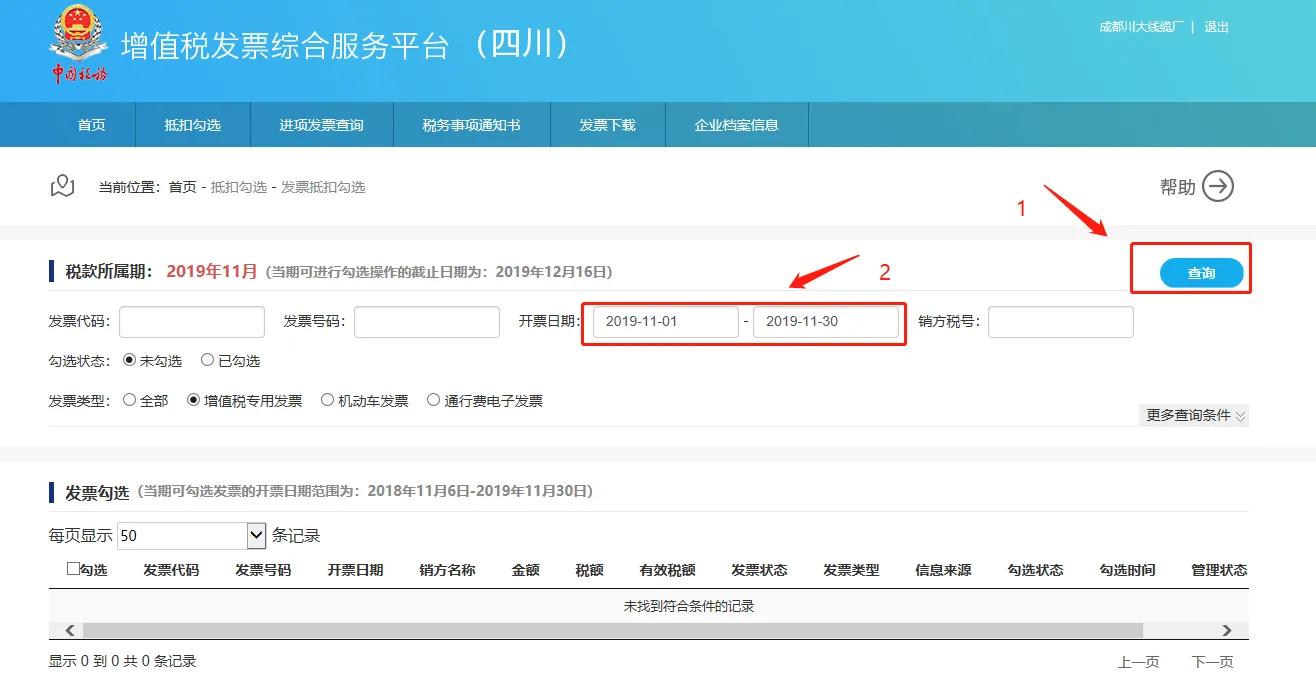Select the 已勾选 status radio button
Screen dimensions: 1316x678
pos(207,360)
